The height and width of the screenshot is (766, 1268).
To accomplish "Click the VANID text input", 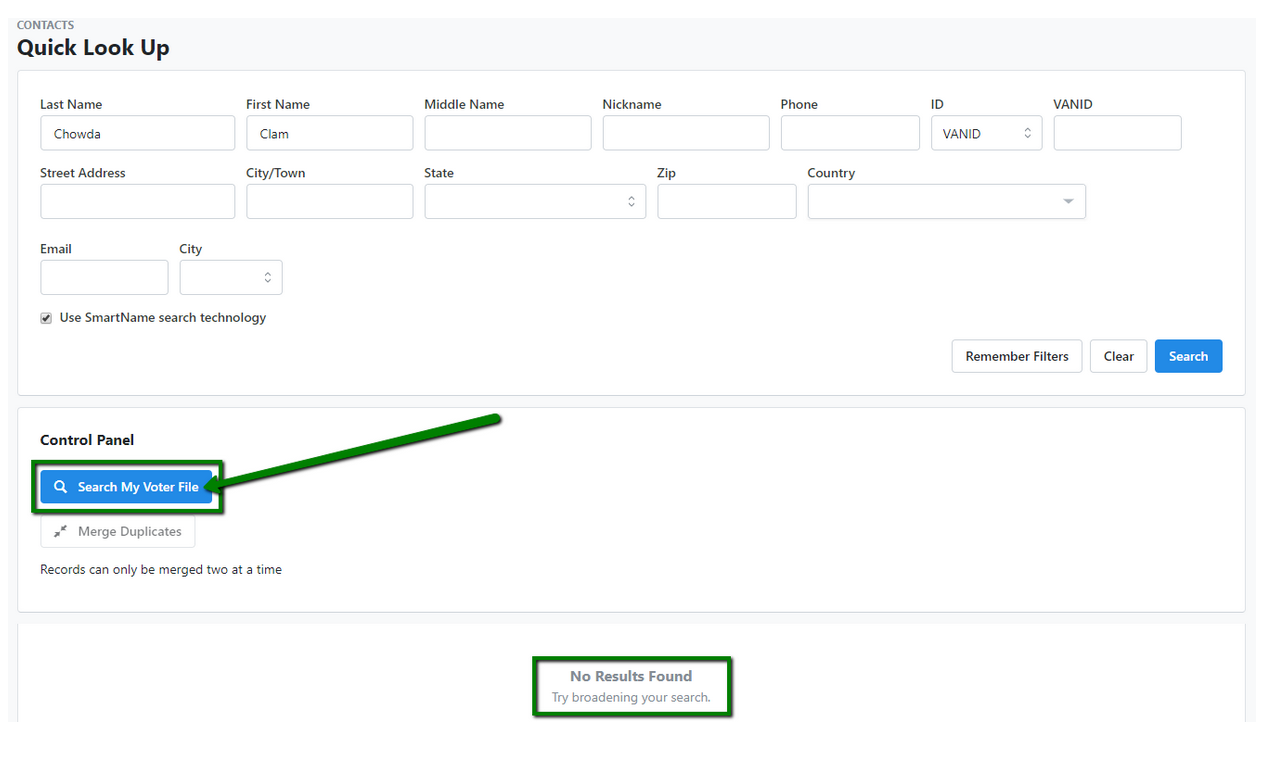I will [1117, 133].
